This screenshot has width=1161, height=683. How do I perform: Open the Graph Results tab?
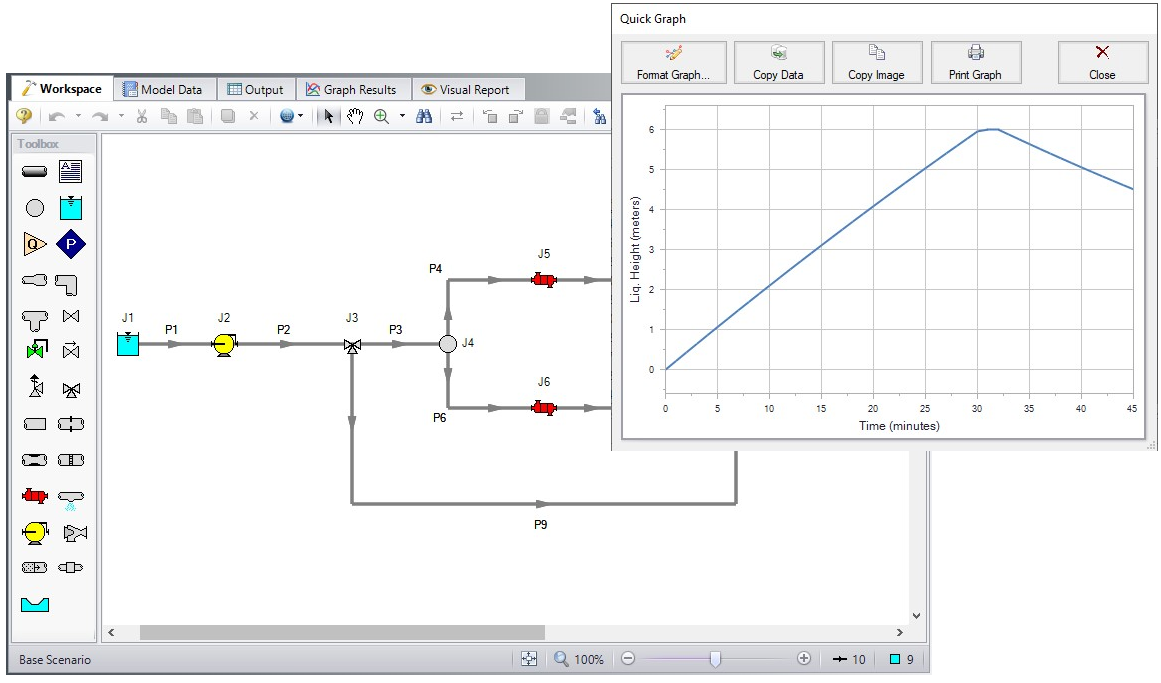click(357, 89)
